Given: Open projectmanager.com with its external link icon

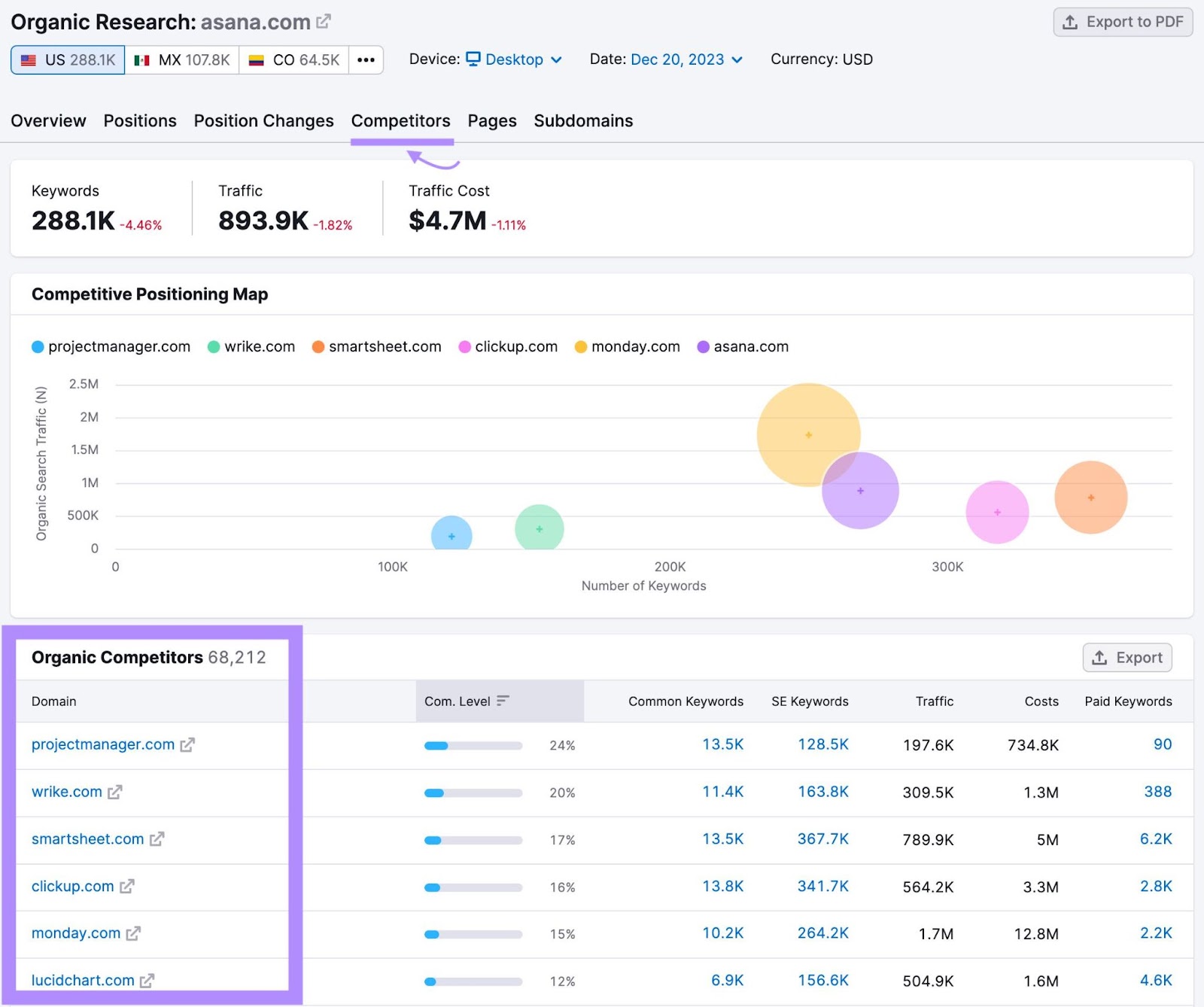Looking at the screenshot, I should coord(188,745).
